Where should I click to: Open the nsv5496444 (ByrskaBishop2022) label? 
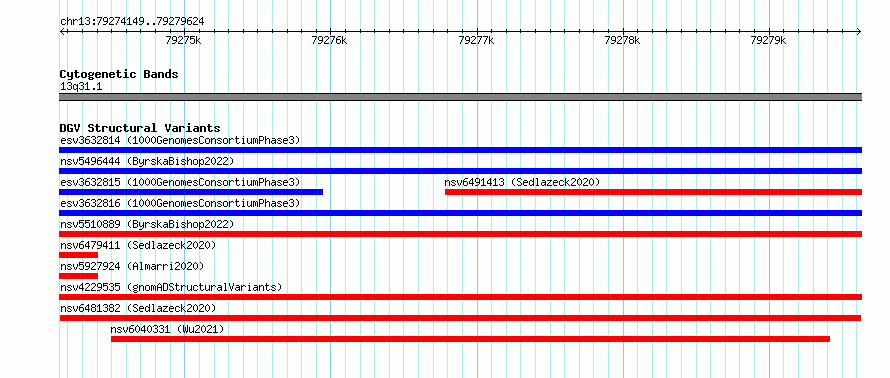tap(147, 161)
